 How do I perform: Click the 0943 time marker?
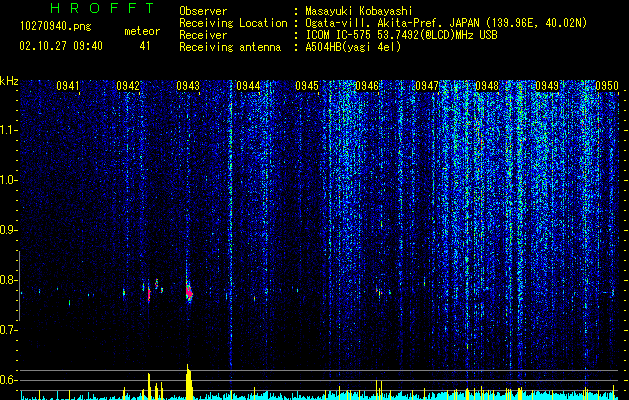[x=188, y=85]
